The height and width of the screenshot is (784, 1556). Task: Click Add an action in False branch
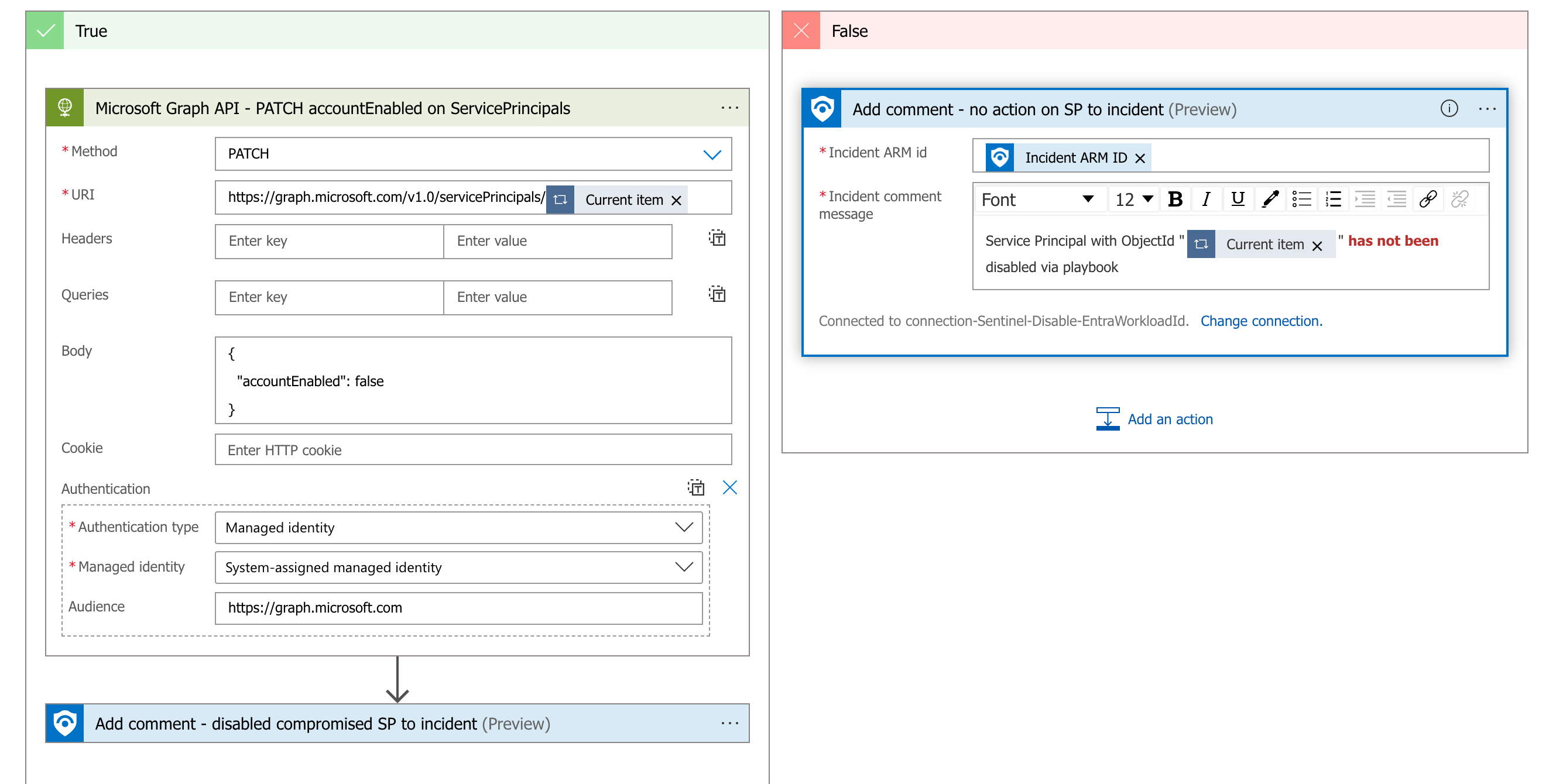pos(1154,419)
